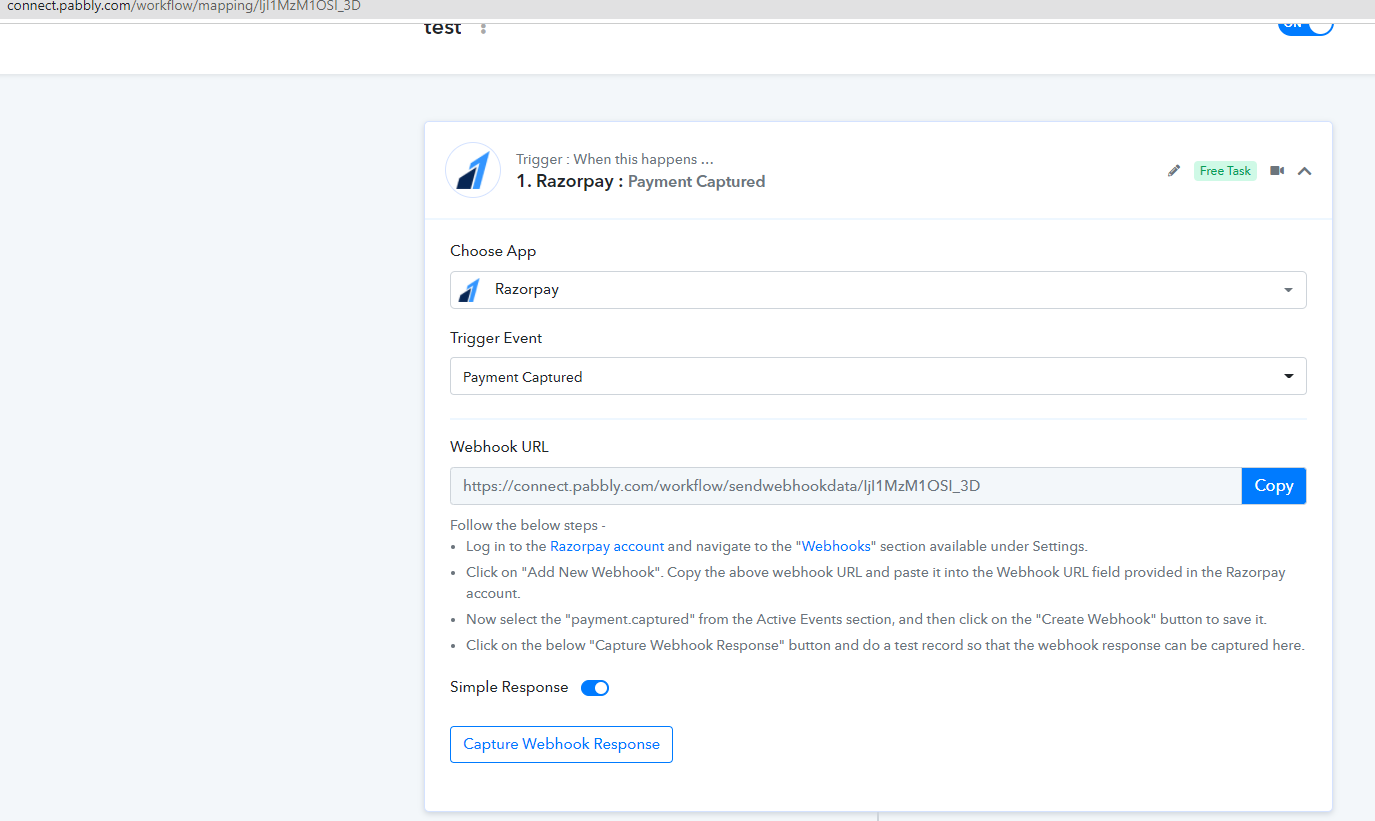Open the Razorpay account link
This screenshot has height=821, width=1375.
click(x=607, y=546)
